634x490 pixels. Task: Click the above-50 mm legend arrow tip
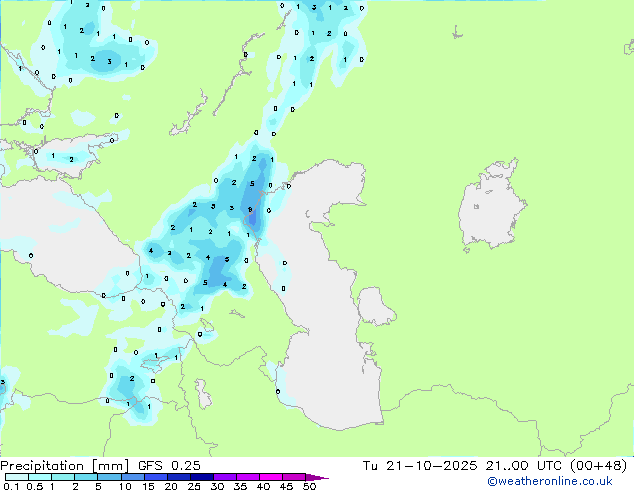tap(317, 478)
